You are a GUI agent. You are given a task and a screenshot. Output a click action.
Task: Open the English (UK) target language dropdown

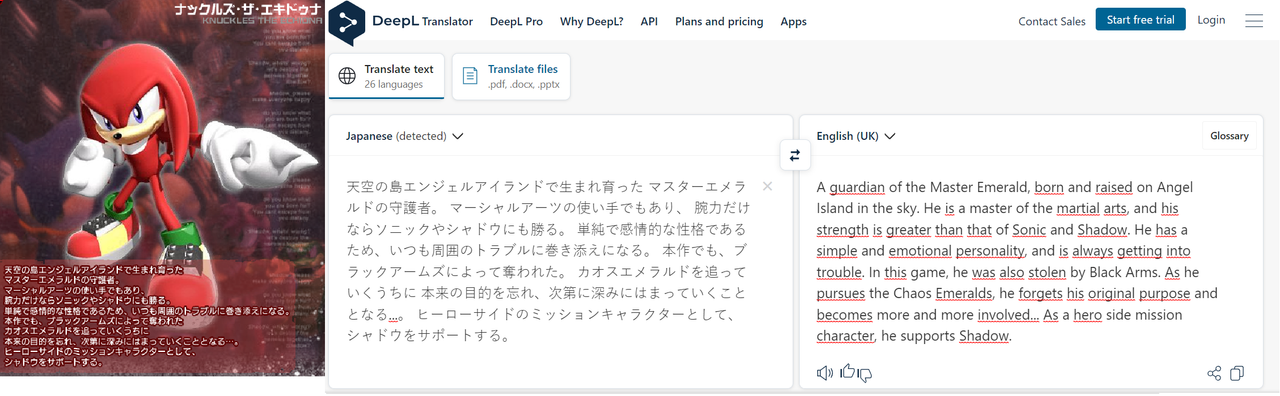click(856, 136)
